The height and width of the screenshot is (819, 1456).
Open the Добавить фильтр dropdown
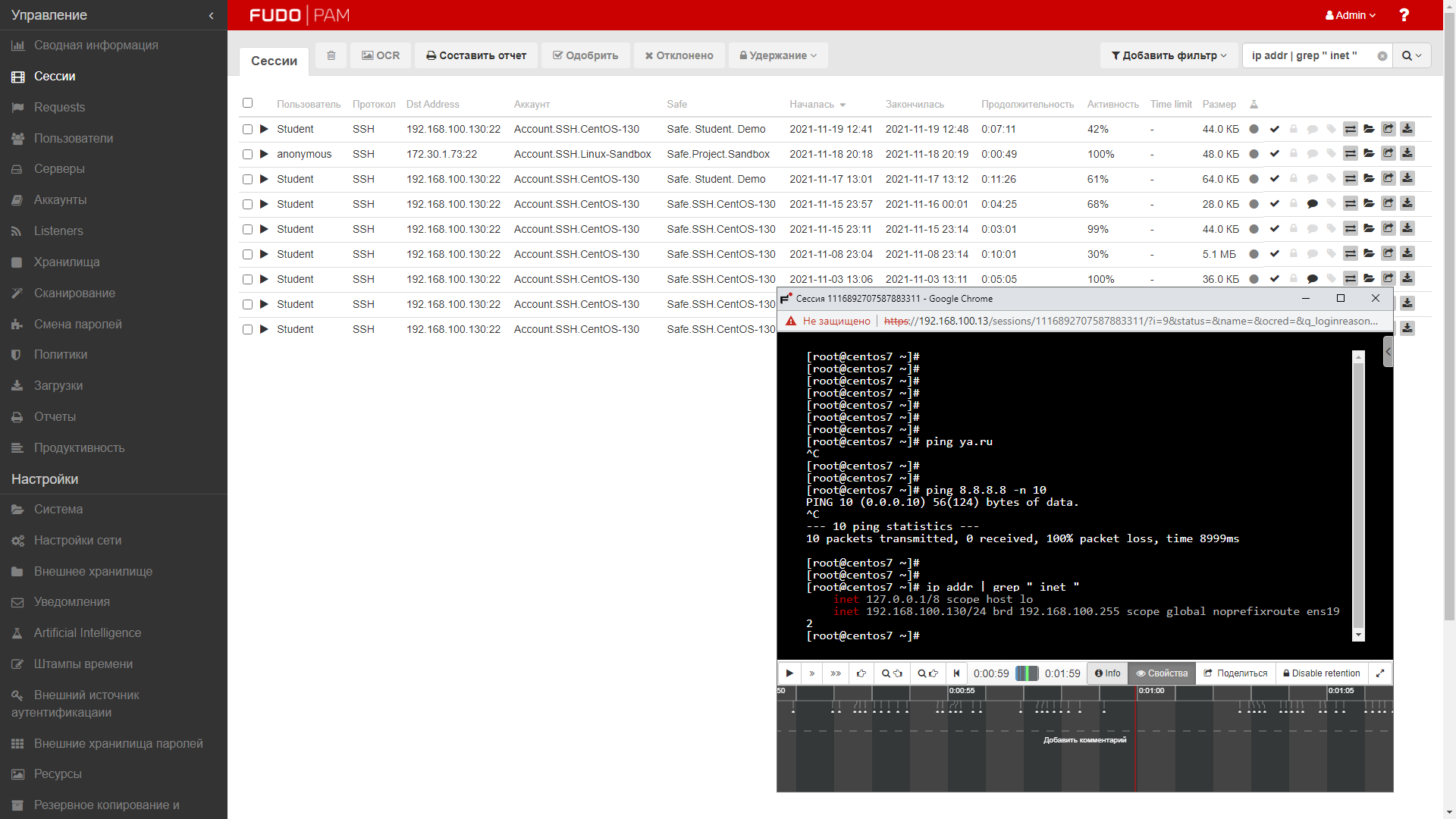1169,55
